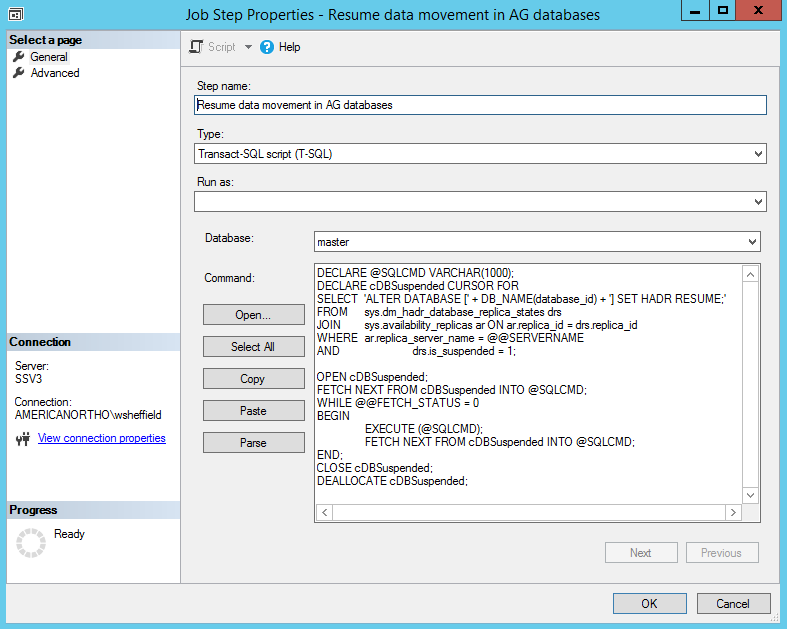Click the disabled Next button
Screen dimensions: 787x629
pos(641,553)
